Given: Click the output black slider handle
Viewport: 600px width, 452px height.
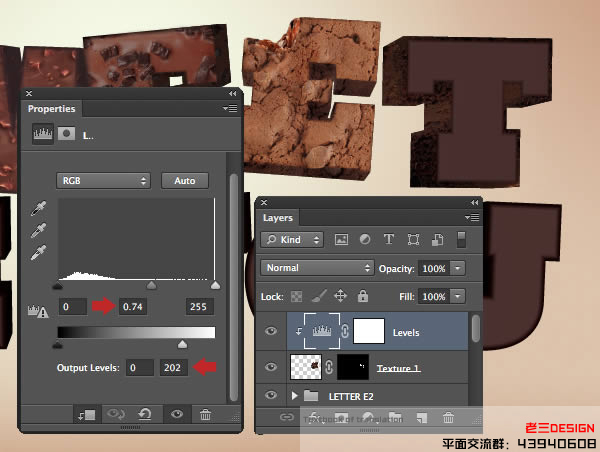Looking at the screenshot, I should tap(57, 345).
